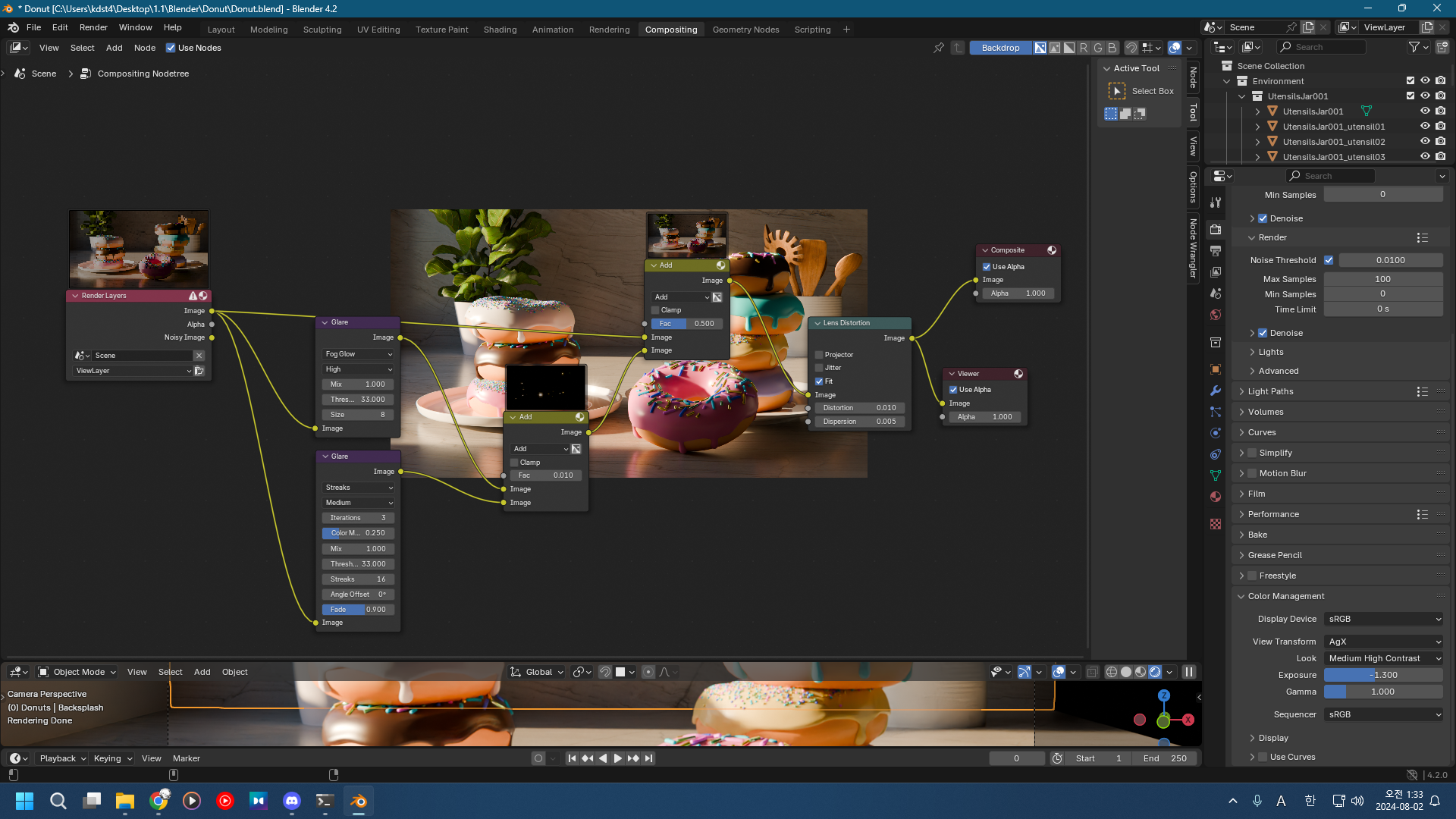
Task: Open the Render menu
Action: click(93, 27)
